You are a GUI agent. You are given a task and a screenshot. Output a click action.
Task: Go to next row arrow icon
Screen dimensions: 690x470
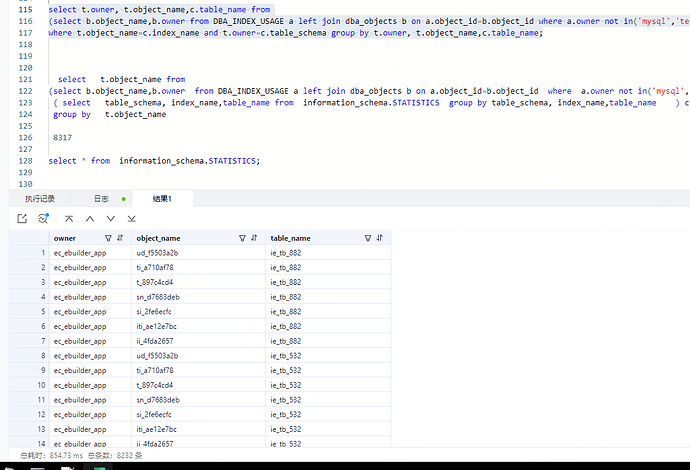pyautogui.click(x=110, y=219)
